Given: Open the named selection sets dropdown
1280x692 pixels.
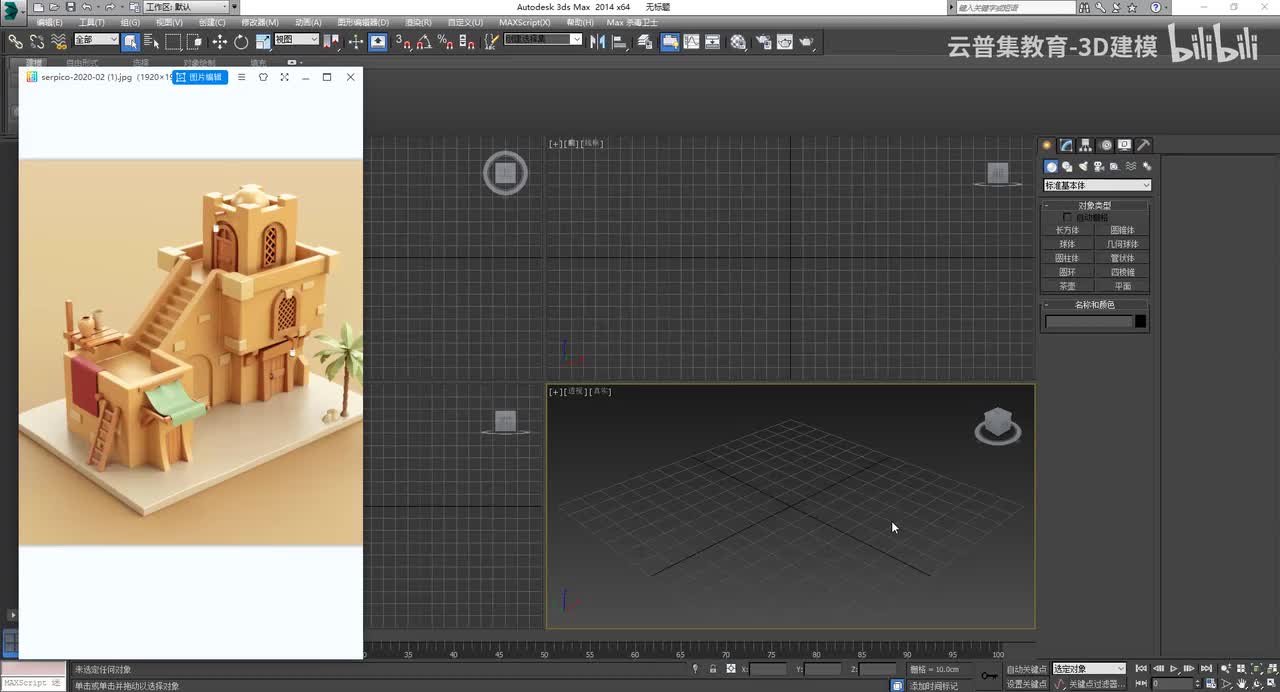Looking at the screenshot, I should 542,40.
